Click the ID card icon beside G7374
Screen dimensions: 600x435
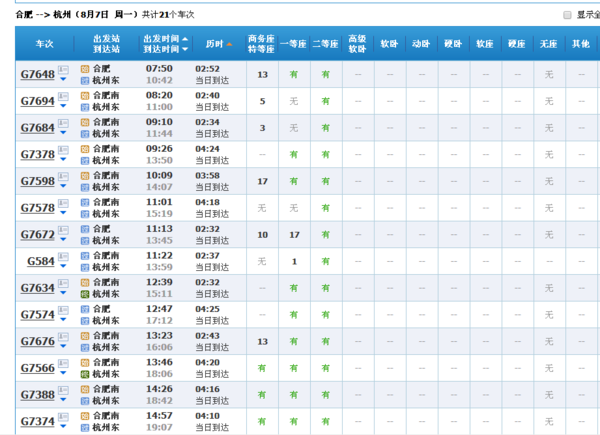click(63, 417)
